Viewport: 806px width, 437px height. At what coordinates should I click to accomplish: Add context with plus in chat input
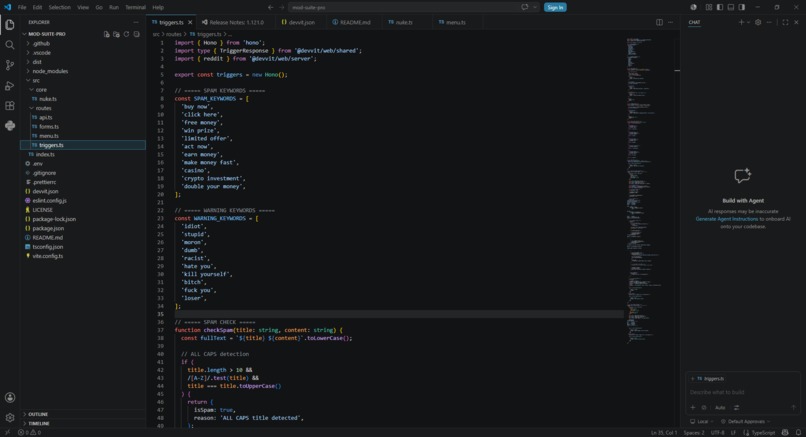pyautogui.click(x=692, y=408)
